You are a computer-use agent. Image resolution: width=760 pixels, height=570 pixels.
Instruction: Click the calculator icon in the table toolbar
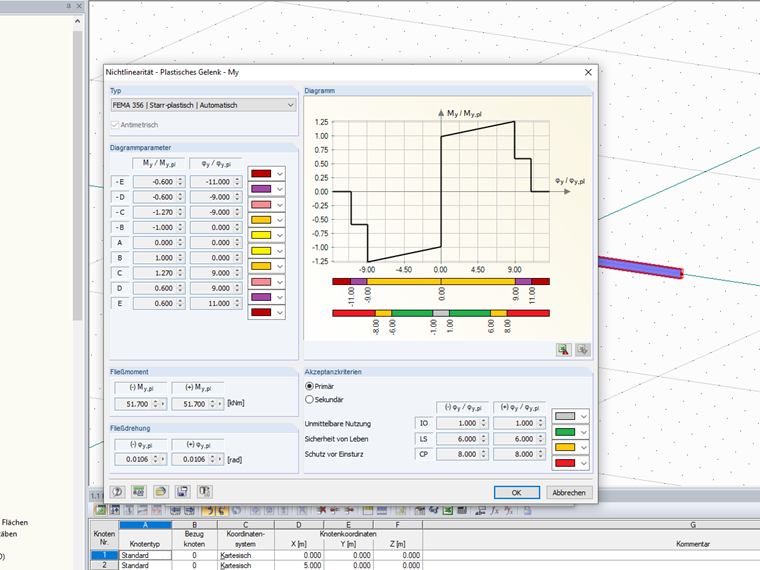462,510
